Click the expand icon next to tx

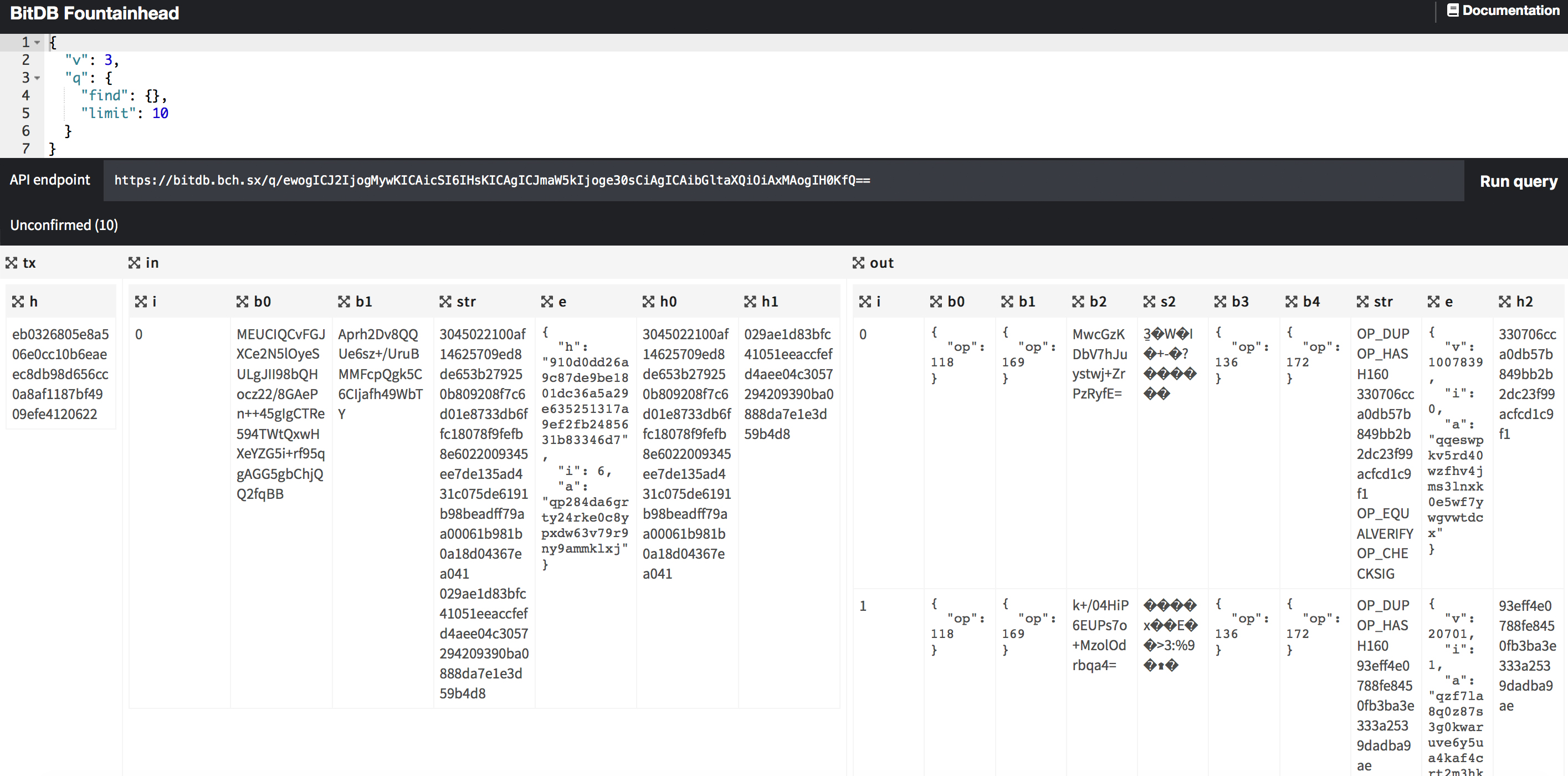(x=12, y=263)
